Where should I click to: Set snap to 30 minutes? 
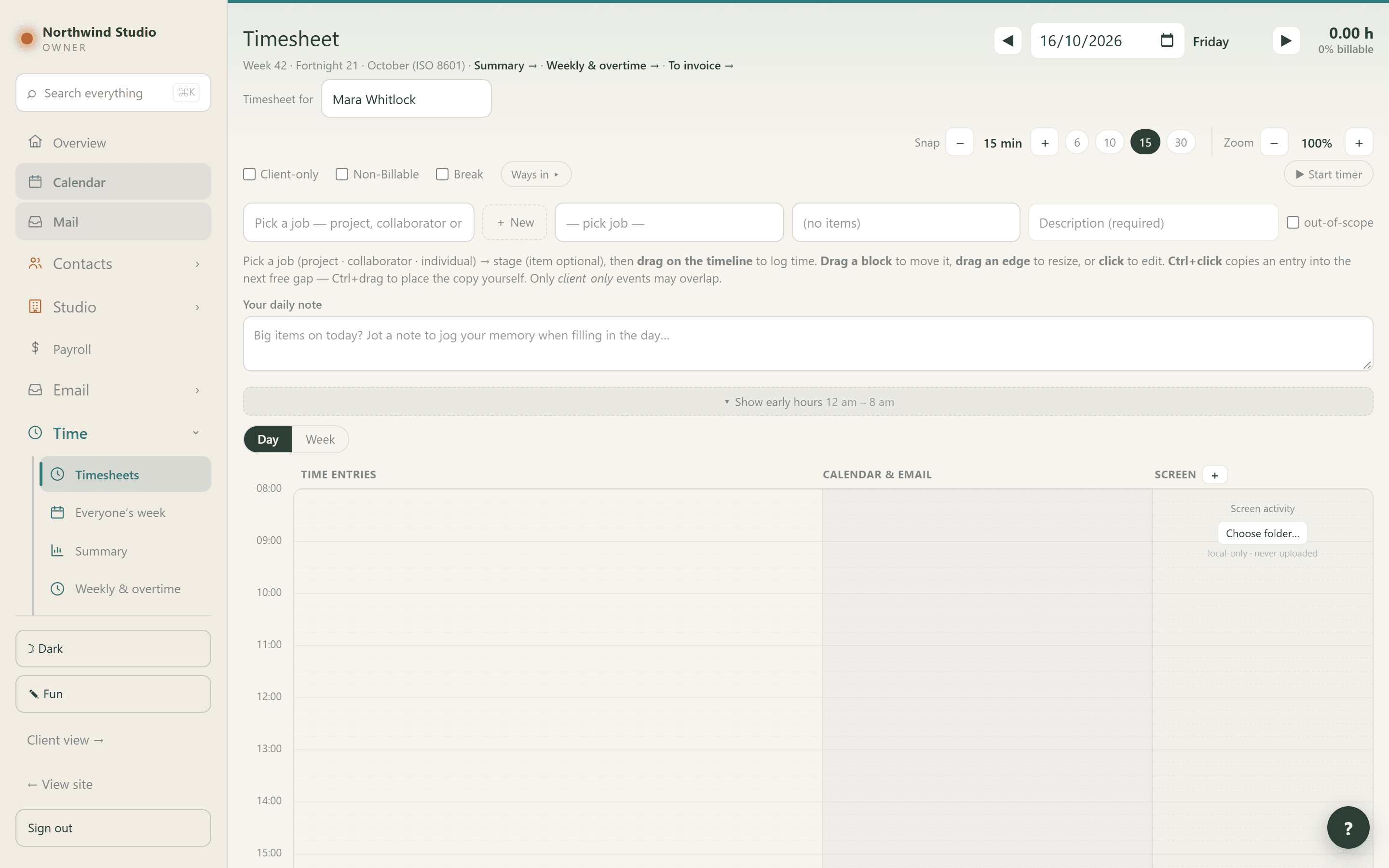1181,142
